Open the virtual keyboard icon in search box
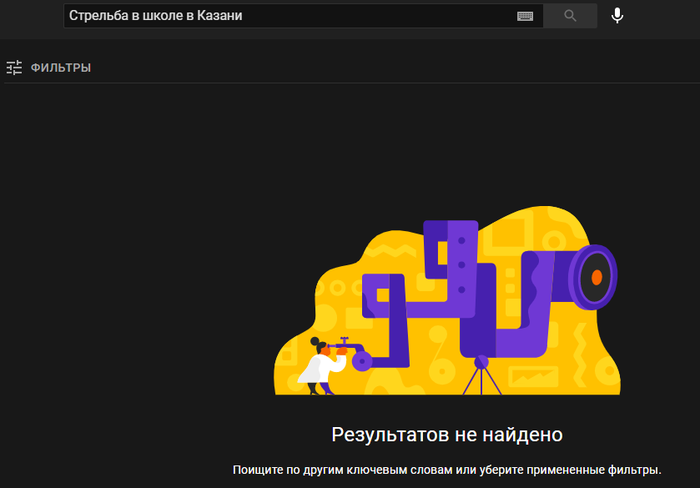 (525, 16)
